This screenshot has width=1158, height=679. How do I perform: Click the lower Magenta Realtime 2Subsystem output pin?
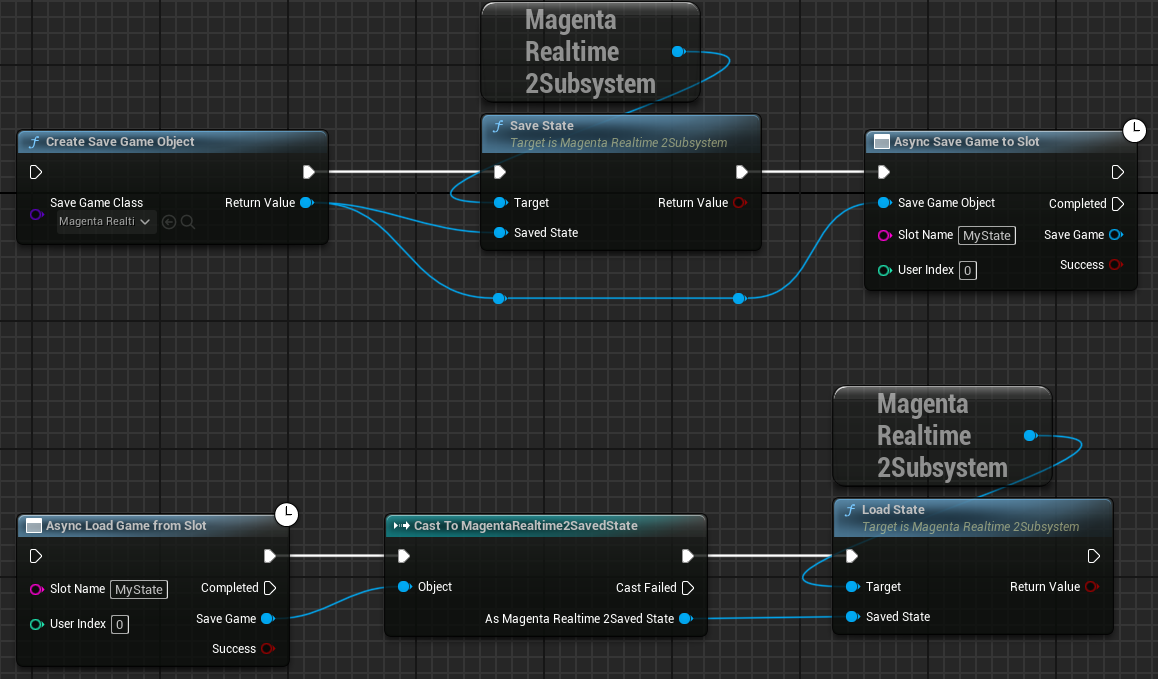click(x=1029, y=436)
